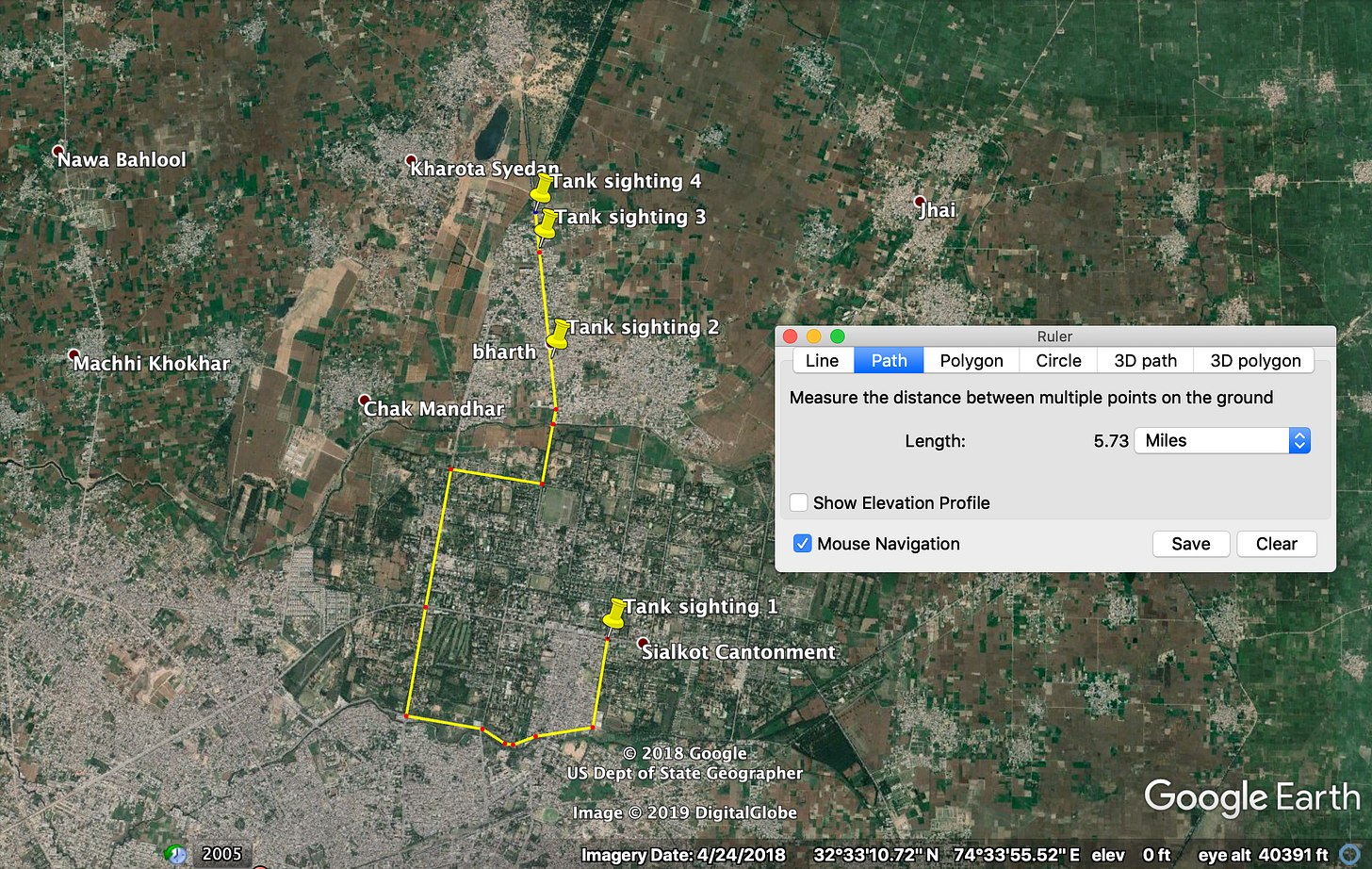The image size is (1372, 869).
Task: Select the Path tab in Ruler
Action: point(889,360)
